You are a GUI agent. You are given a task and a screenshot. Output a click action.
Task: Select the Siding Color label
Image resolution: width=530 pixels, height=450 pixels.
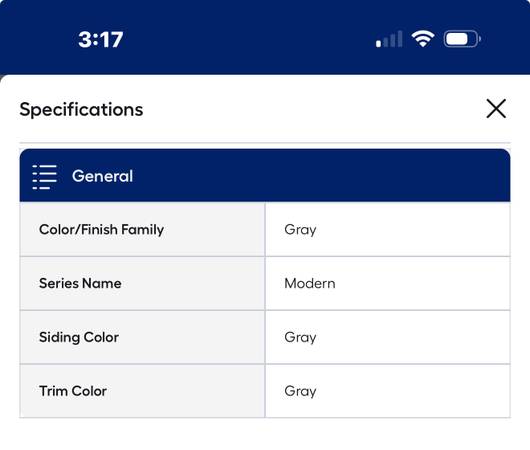tap(79, 337)
